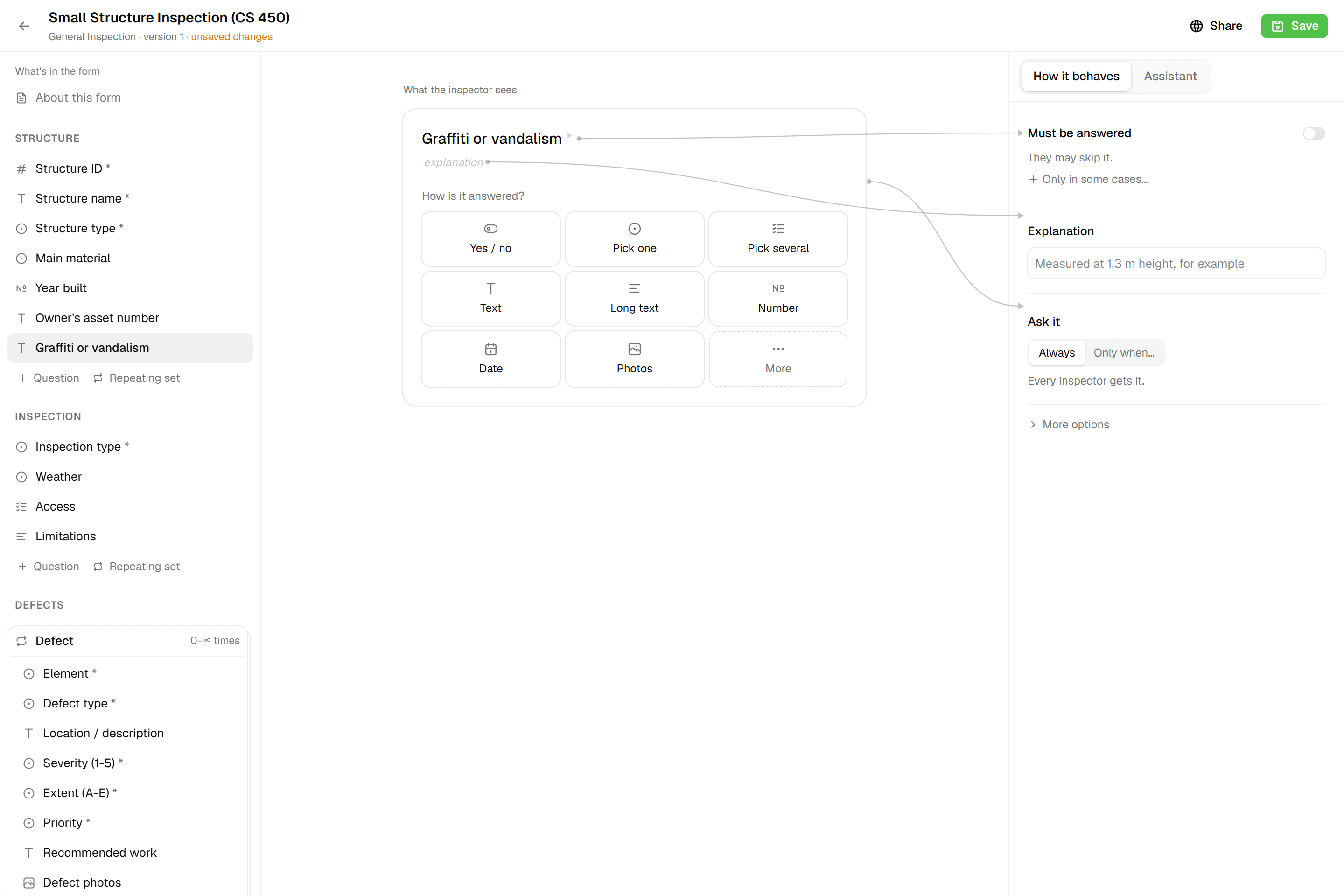
Task: Click the number icon beside Year built
Action: (x=22, y=288)
